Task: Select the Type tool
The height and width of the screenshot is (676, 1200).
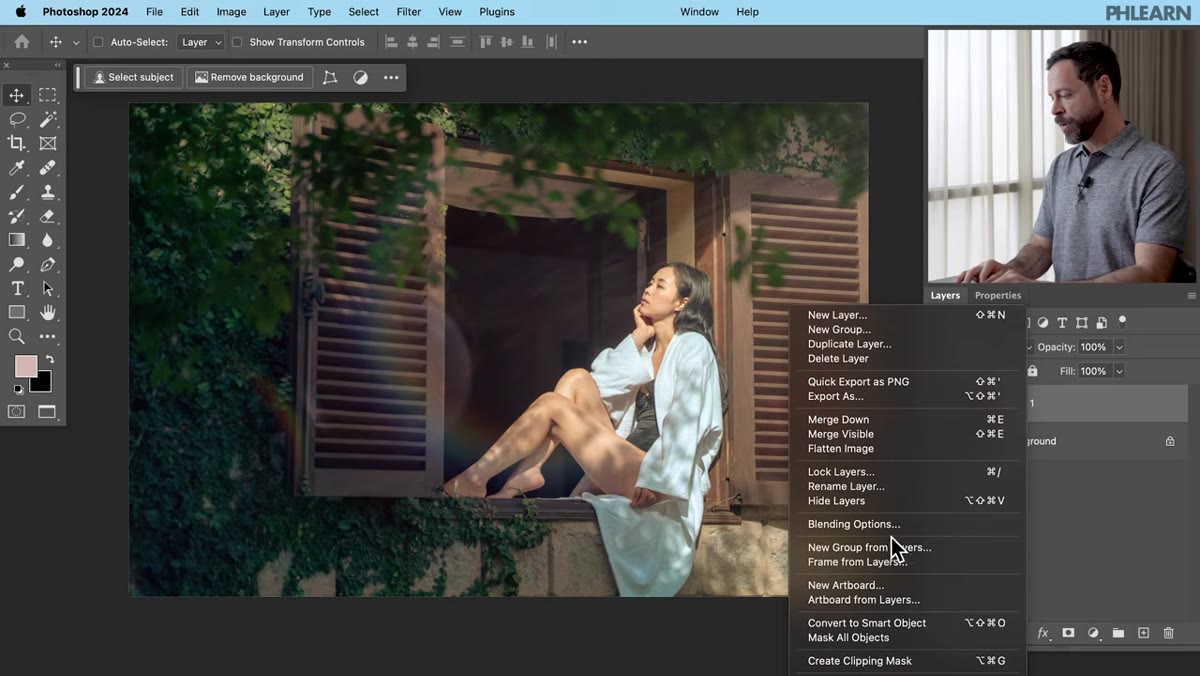Action: (16, 289)
